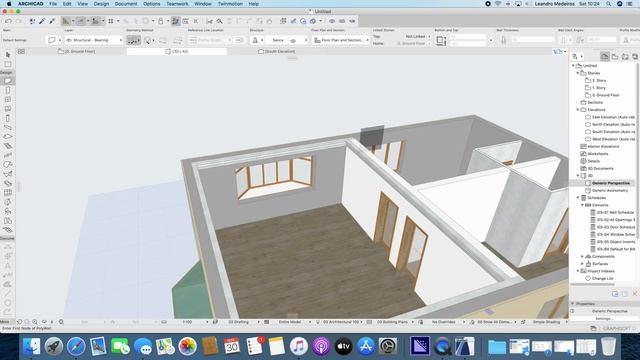640x360 pixels.
Task: Expand the Components node in Navigator
Action: click(582, 256)
